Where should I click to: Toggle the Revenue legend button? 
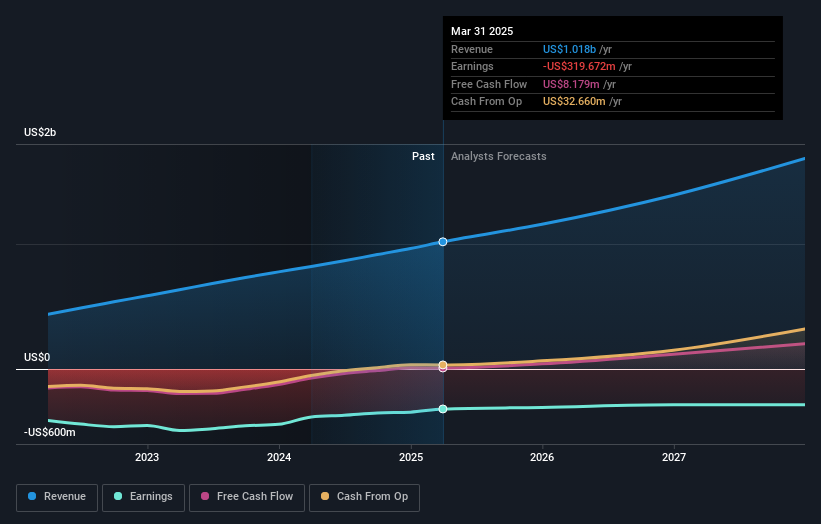57,497
